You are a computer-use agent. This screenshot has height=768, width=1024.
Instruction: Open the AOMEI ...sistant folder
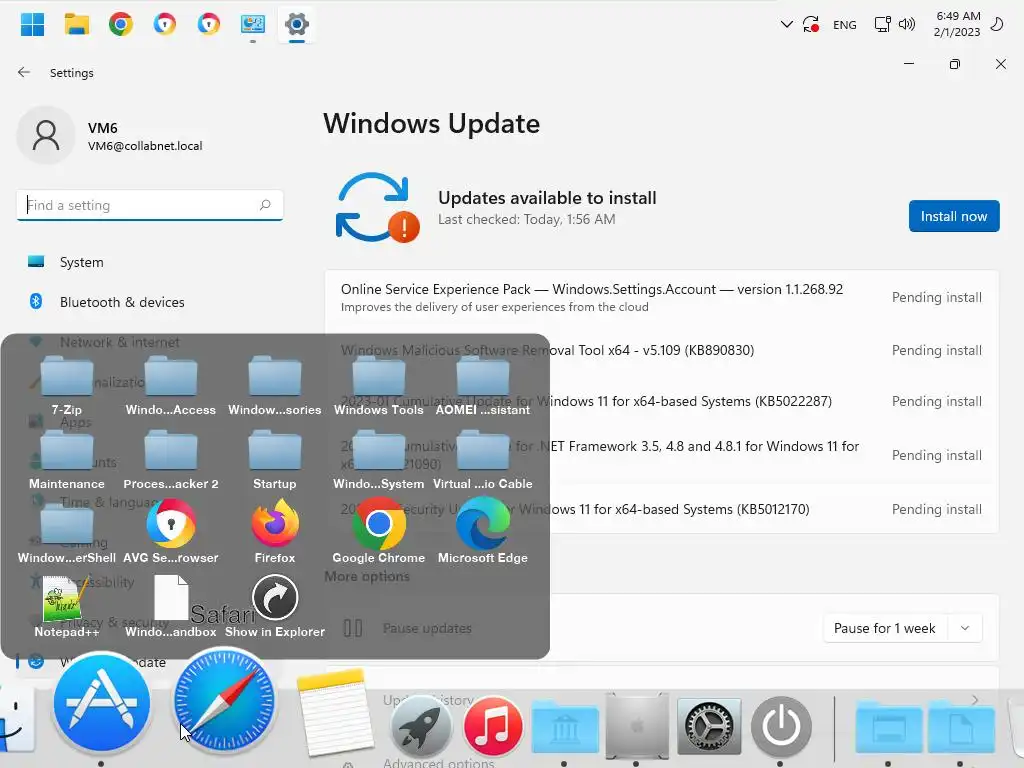point(483,385)
